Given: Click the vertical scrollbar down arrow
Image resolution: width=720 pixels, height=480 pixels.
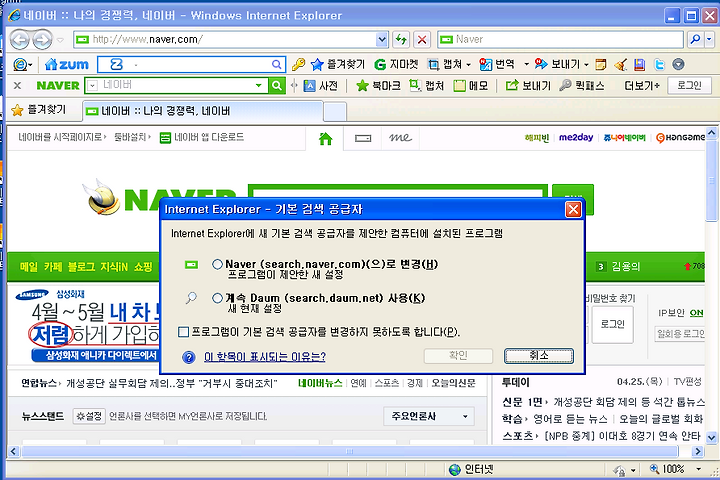Looking at the screenshot, I should [712, 437].
